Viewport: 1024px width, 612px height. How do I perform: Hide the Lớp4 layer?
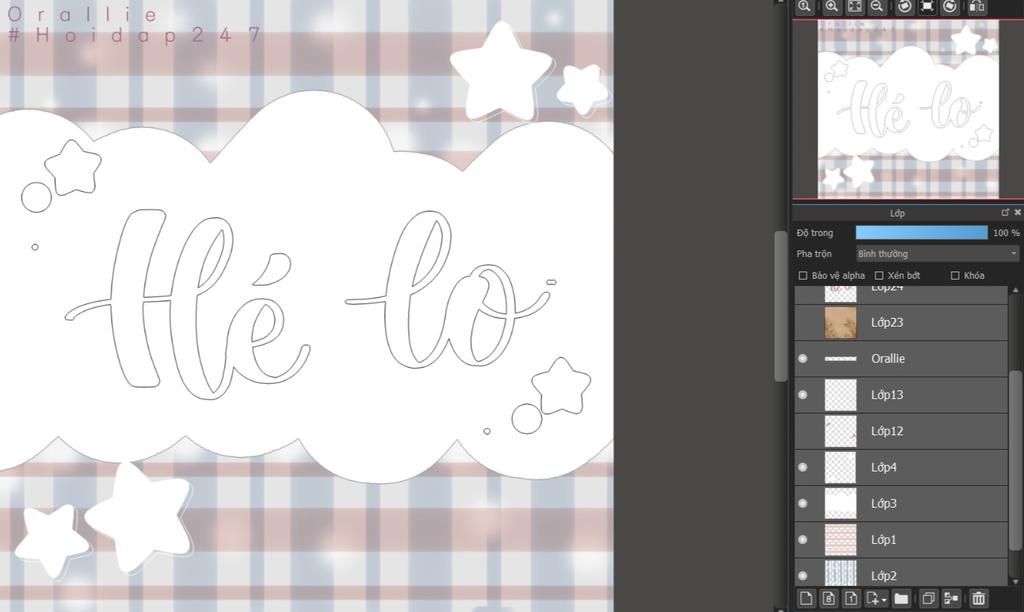[803, 467]
